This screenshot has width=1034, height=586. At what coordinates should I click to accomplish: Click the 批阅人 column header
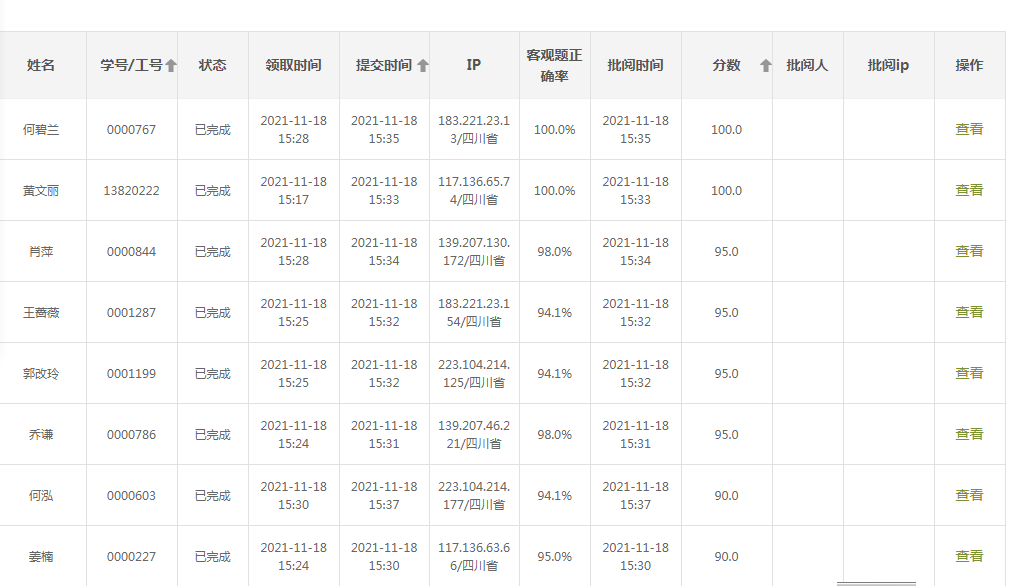(x=807, y=65)
